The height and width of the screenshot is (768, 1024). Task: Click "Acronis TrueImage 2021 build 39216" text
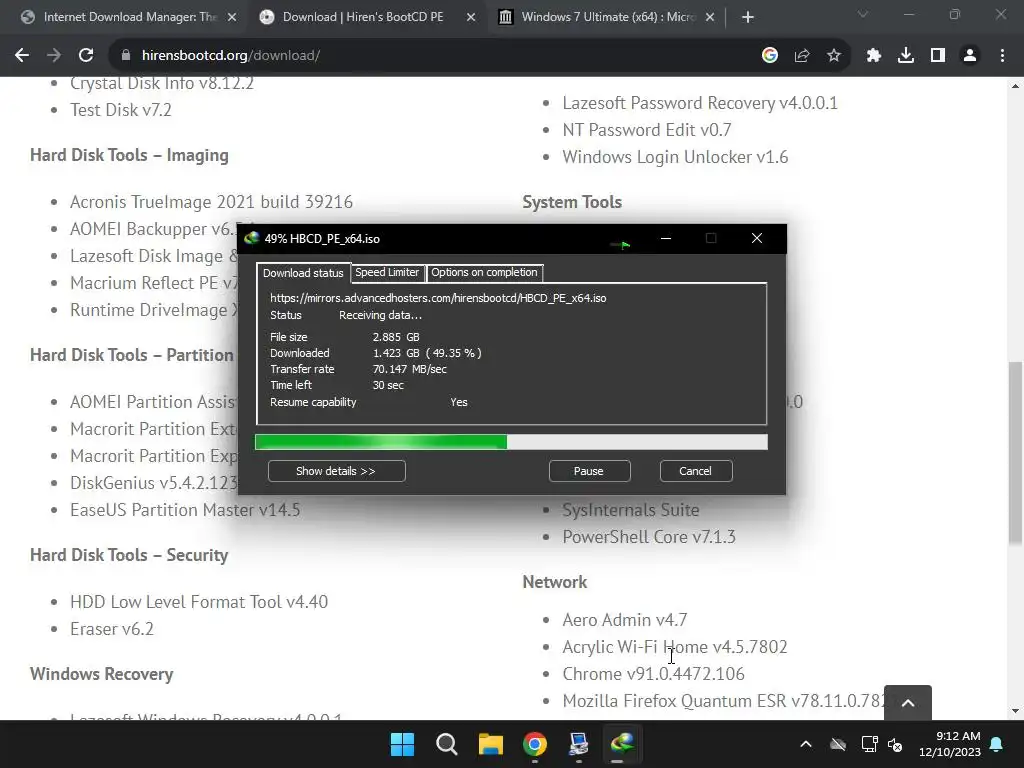tap(212, 202)
